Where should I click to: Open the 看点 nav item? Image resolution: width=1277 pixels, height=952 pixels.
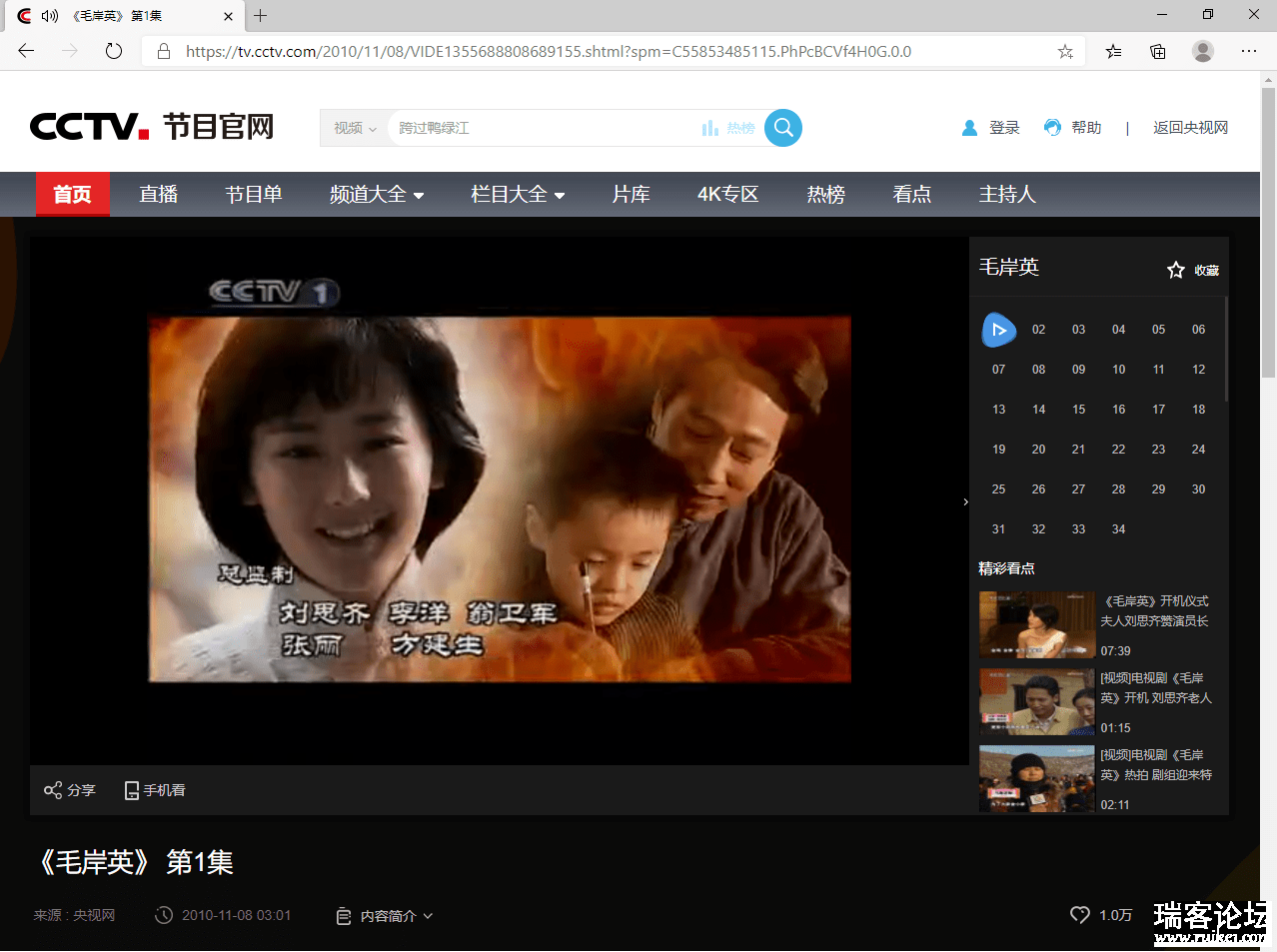tap(912, 195)
